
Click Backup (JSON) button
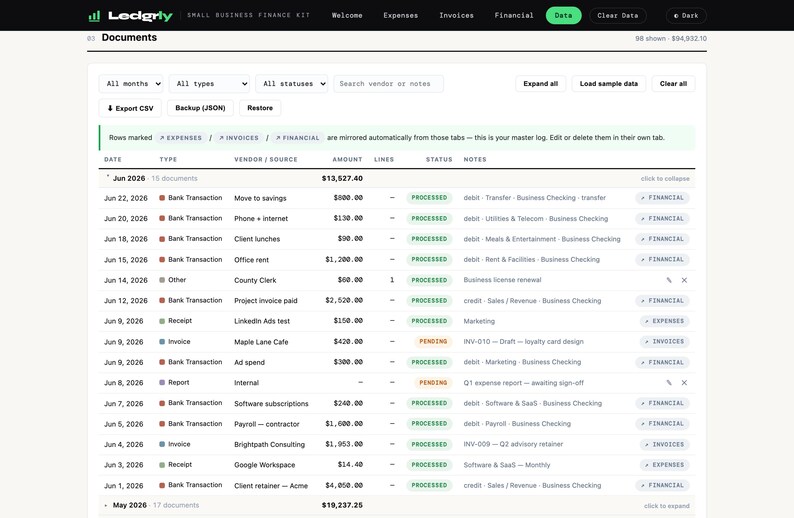tap(200, 108)
